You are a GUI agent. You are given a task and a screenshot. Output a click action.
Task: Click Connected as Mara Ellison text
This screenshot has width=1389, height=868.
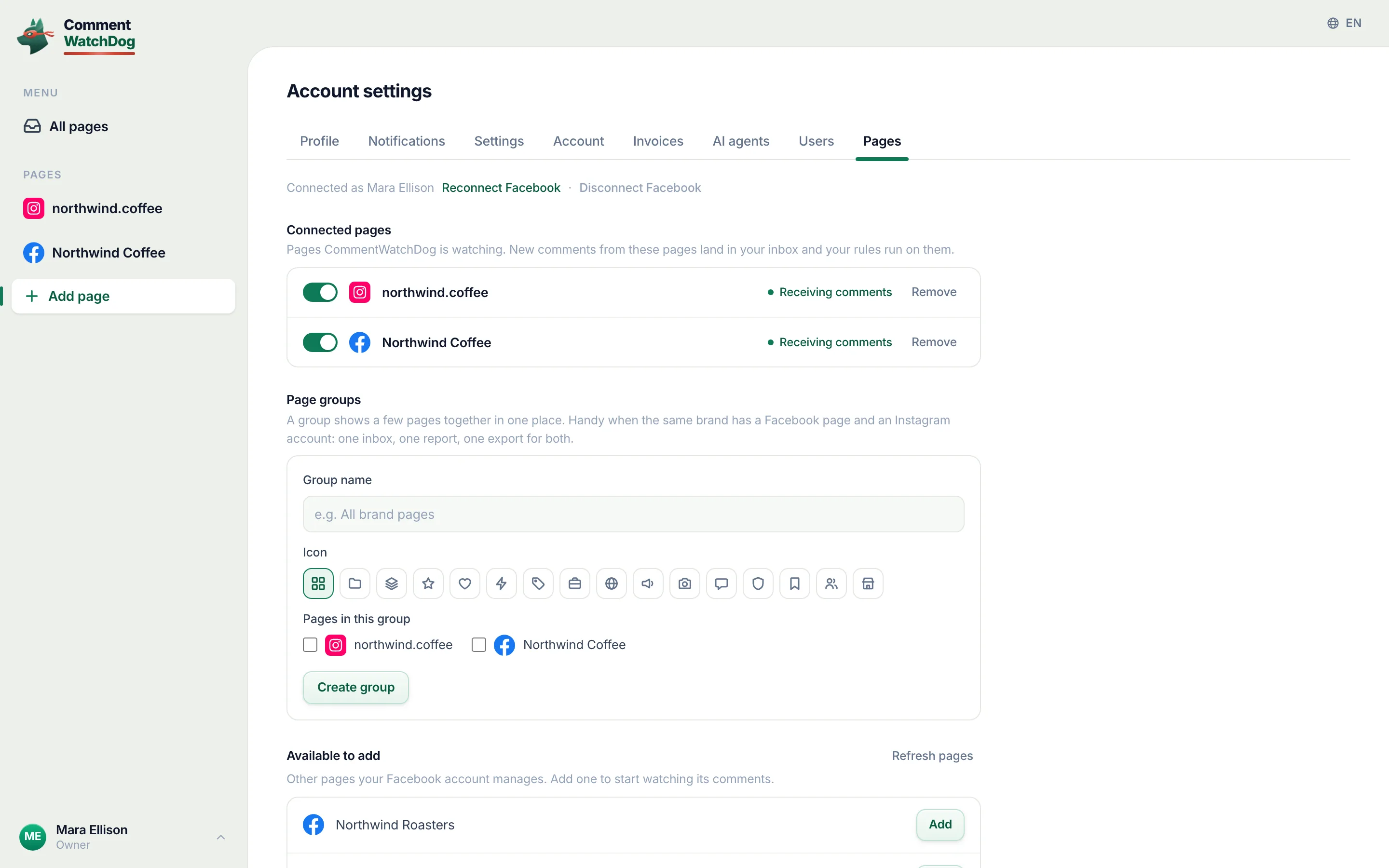coord(360,188)
